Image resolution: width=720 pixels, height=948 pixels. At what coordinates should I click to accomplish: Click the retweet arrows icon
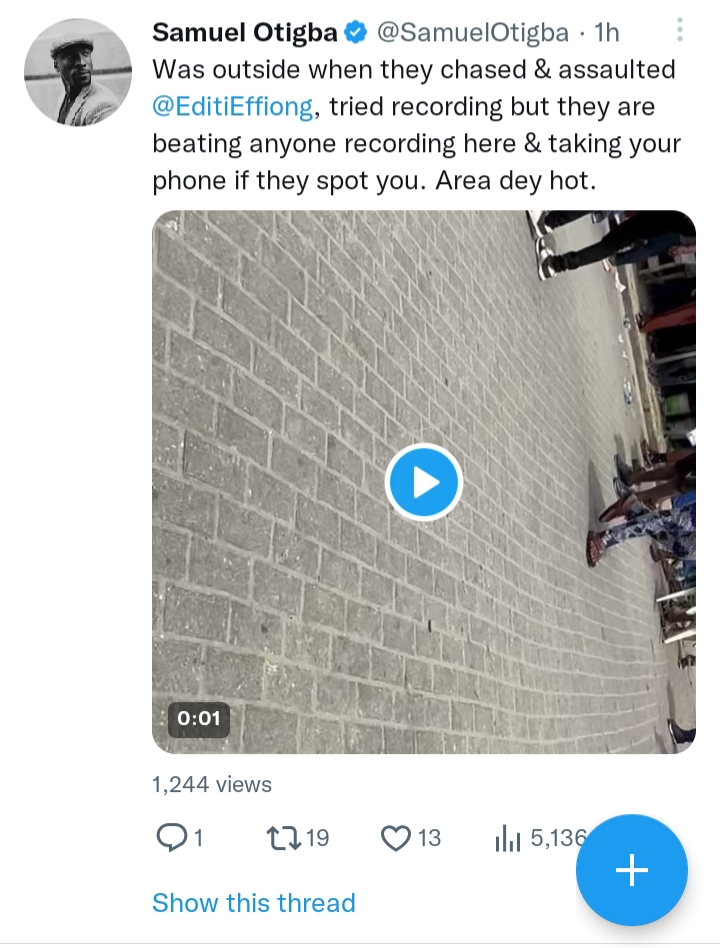(x=284, y=837)
